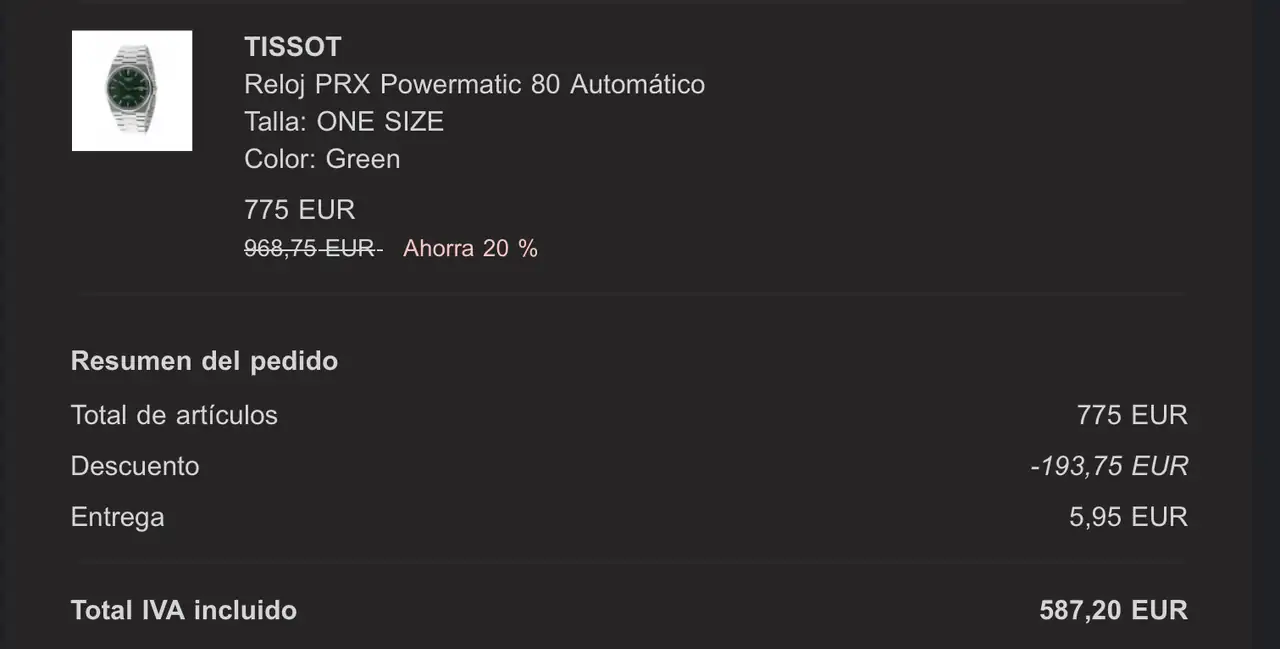
Task: Select the Total IVA incluido label
Action: (x=184, y=610)
